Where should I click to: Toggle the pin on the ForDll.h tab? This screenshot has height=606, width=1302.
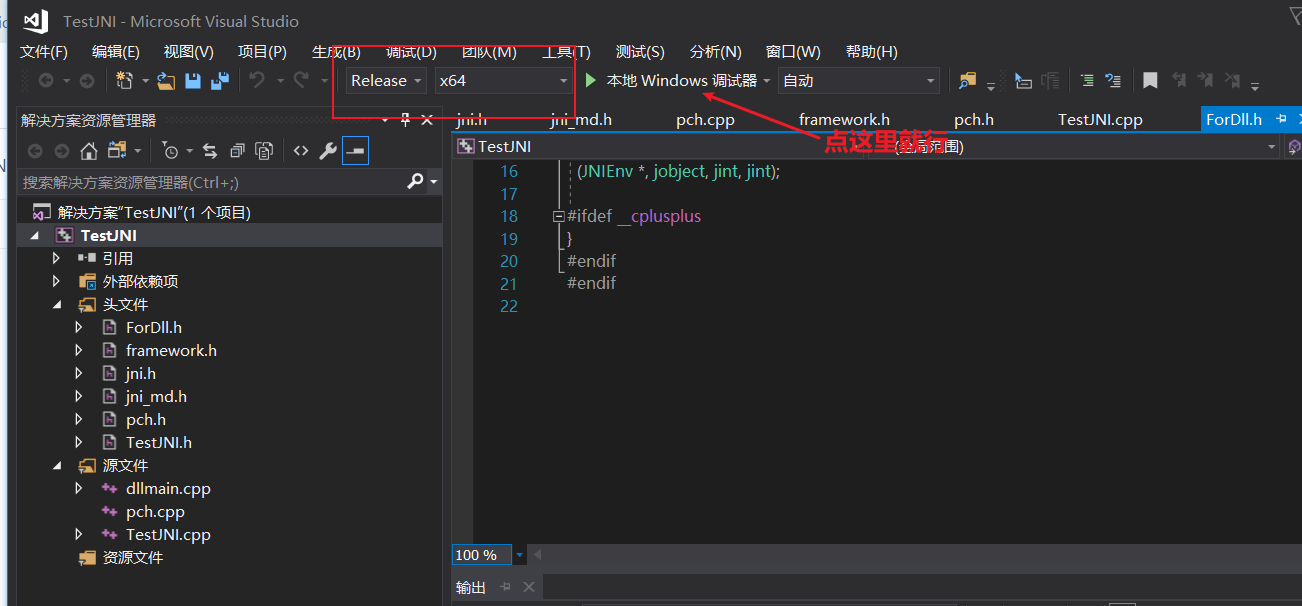[1281, 120]
